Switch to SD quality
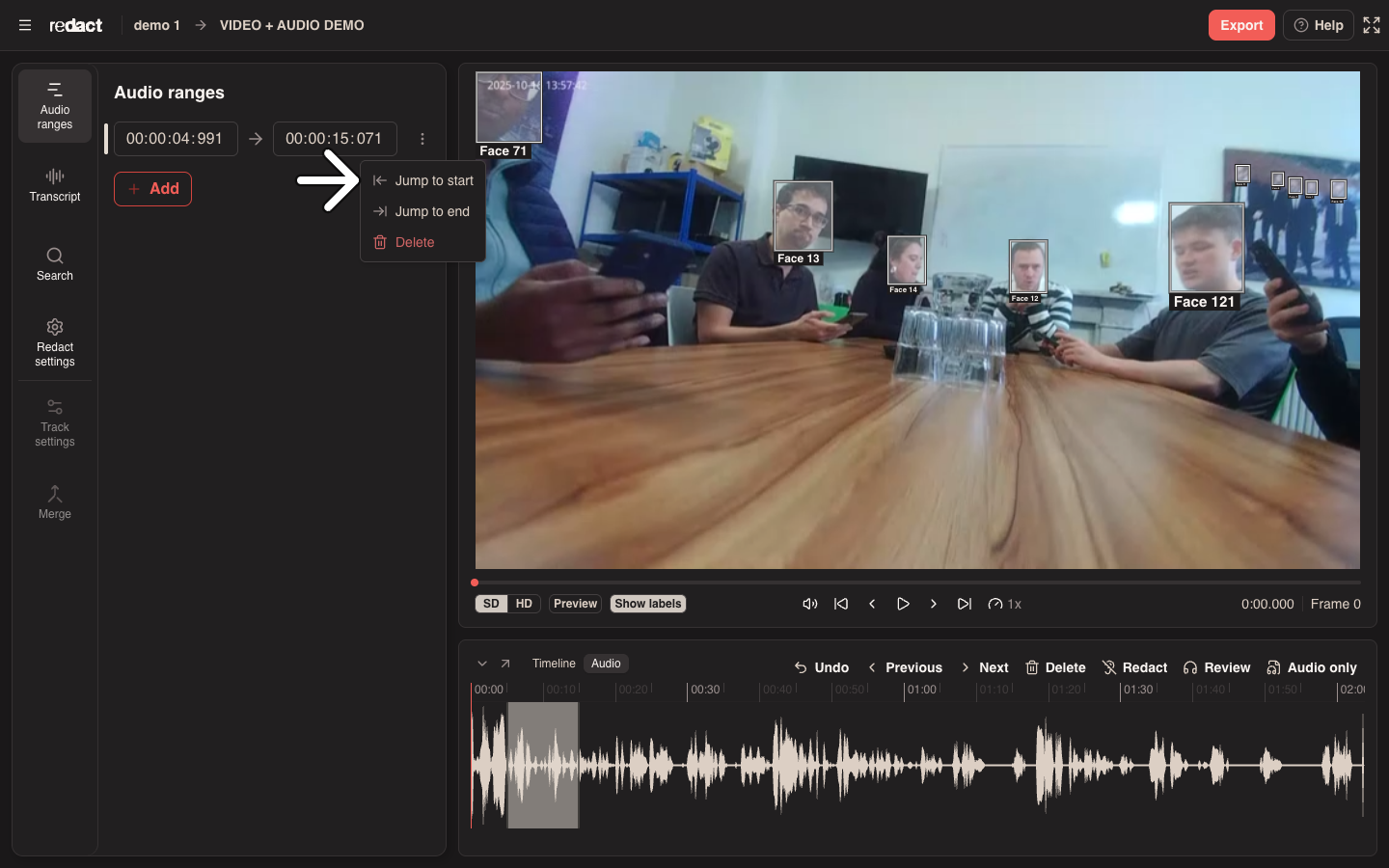The image size is (1389, 868). point(491,604)
